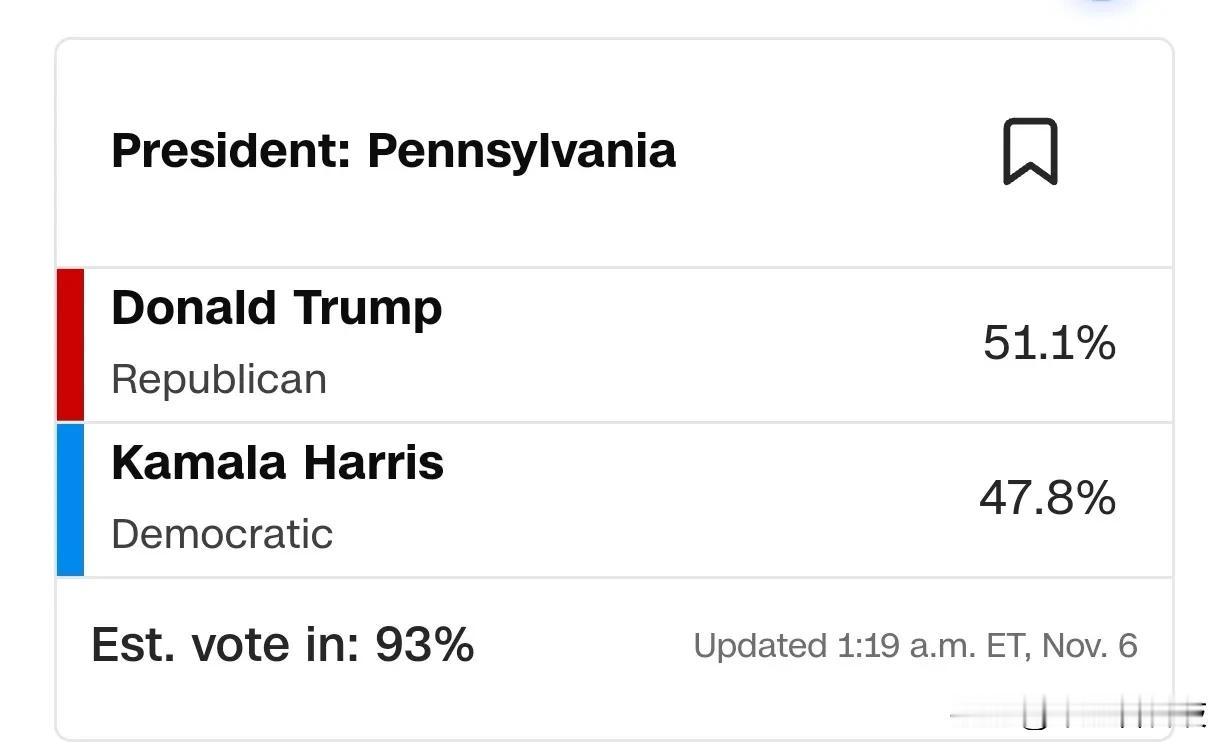The height and width of the screenshot is (749, 1228).
Task: Click the blue Democratic color bar
Action: (70, 500)
